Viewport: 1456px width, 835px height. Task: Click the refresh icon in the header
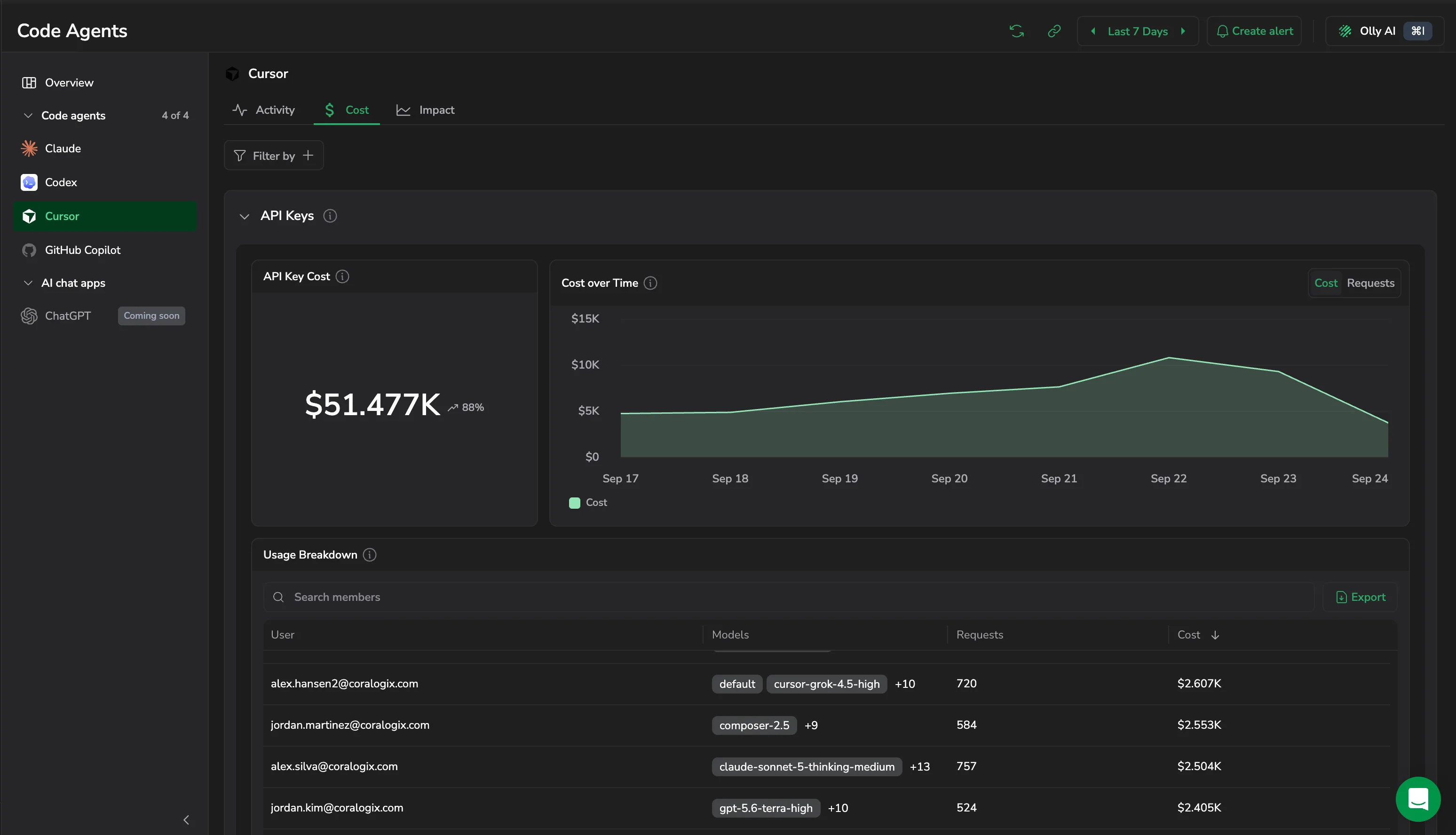click(1016, 31)
